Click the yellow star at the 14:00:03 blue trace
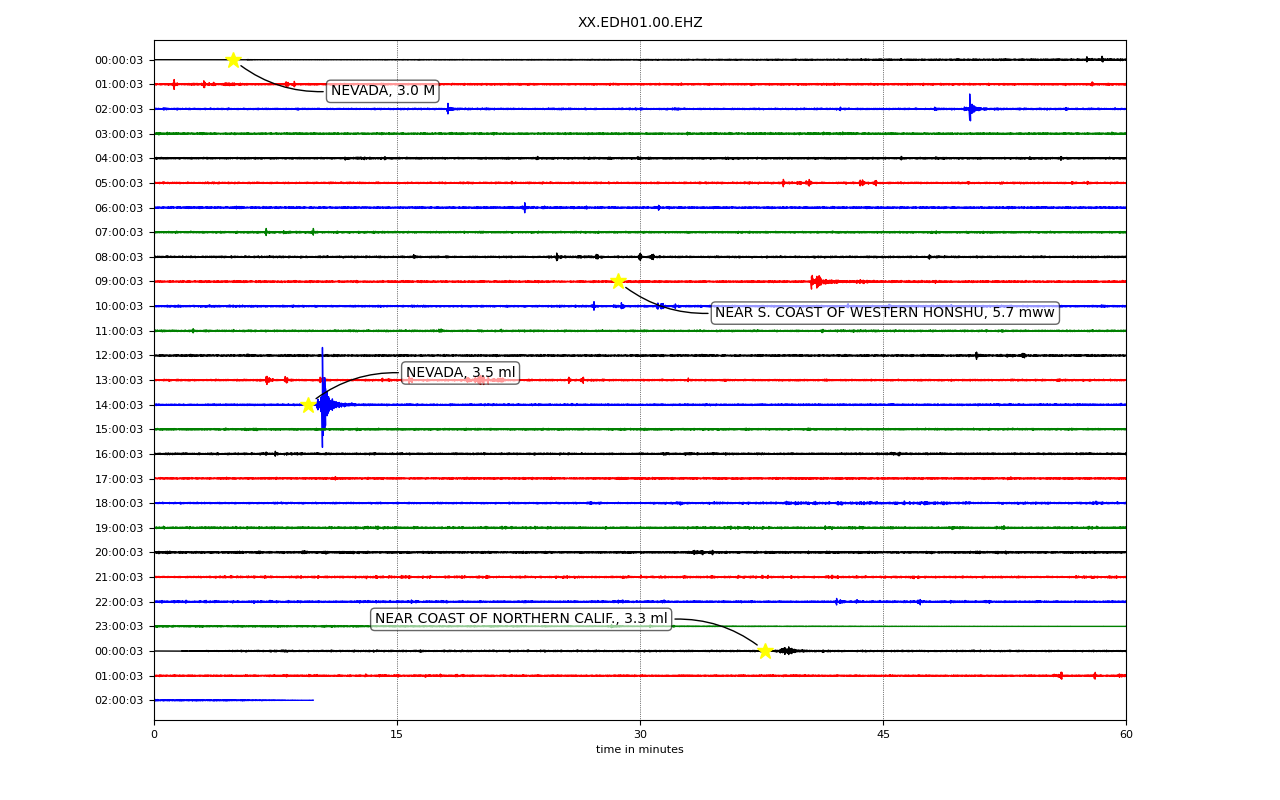The image size is (1280, 800). [x=308, y=405]
